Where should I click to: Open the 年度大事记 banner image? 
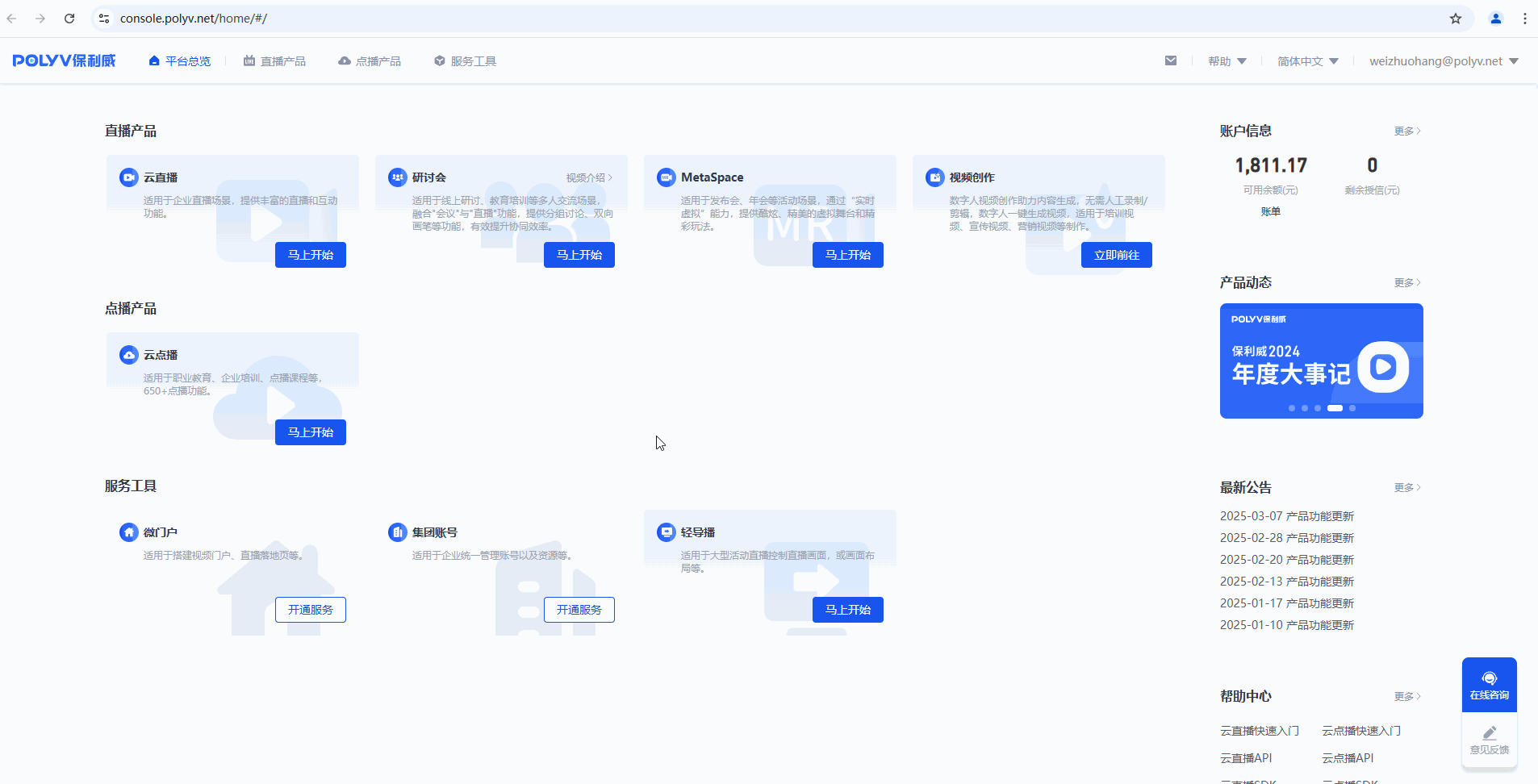[x=1321, y=361]
